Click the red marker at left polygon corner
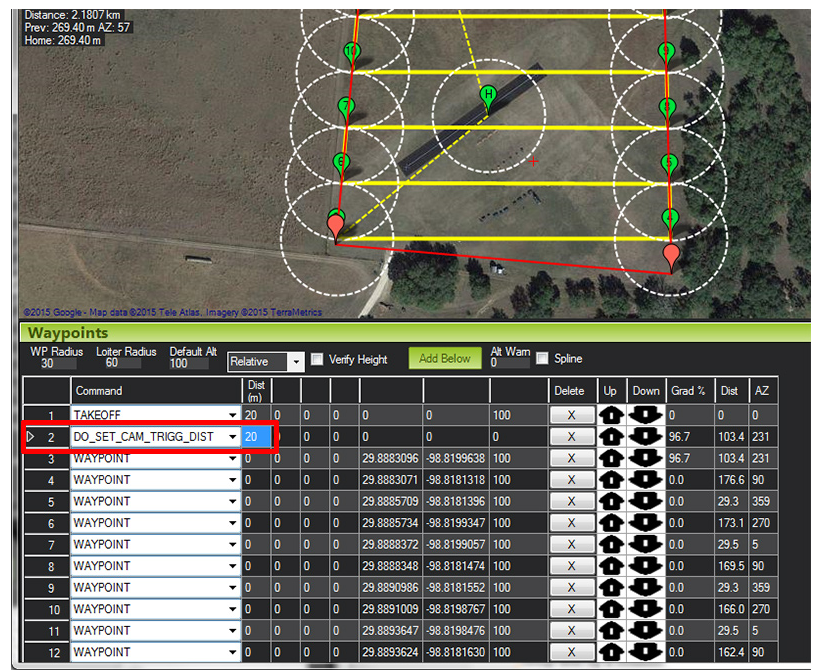 pos(336,228)
